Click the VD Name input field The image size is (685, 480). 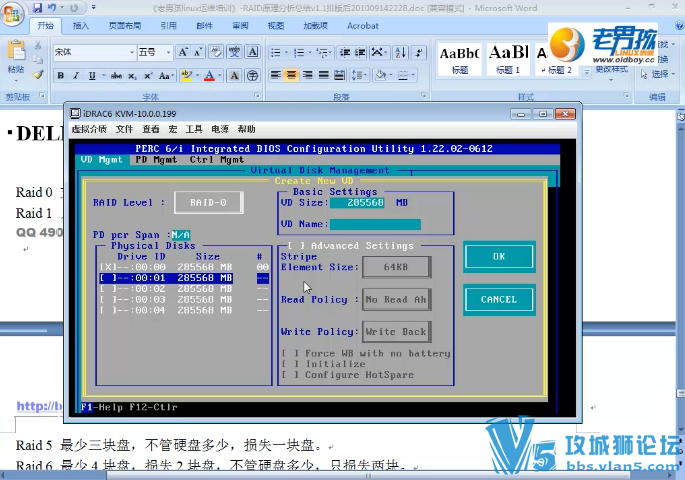375,224
